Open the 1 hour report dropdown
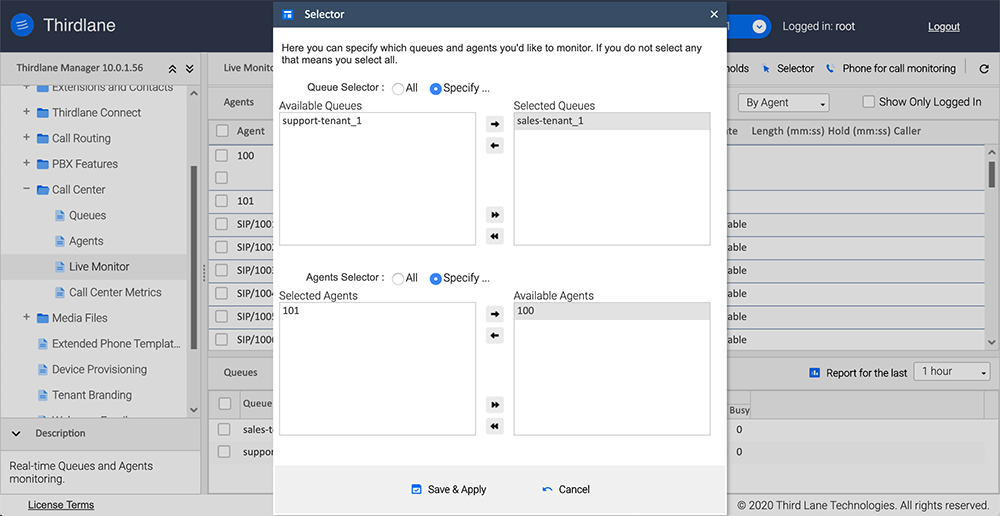This screenshot has width=1000, height=516. [x=954, y=372]
